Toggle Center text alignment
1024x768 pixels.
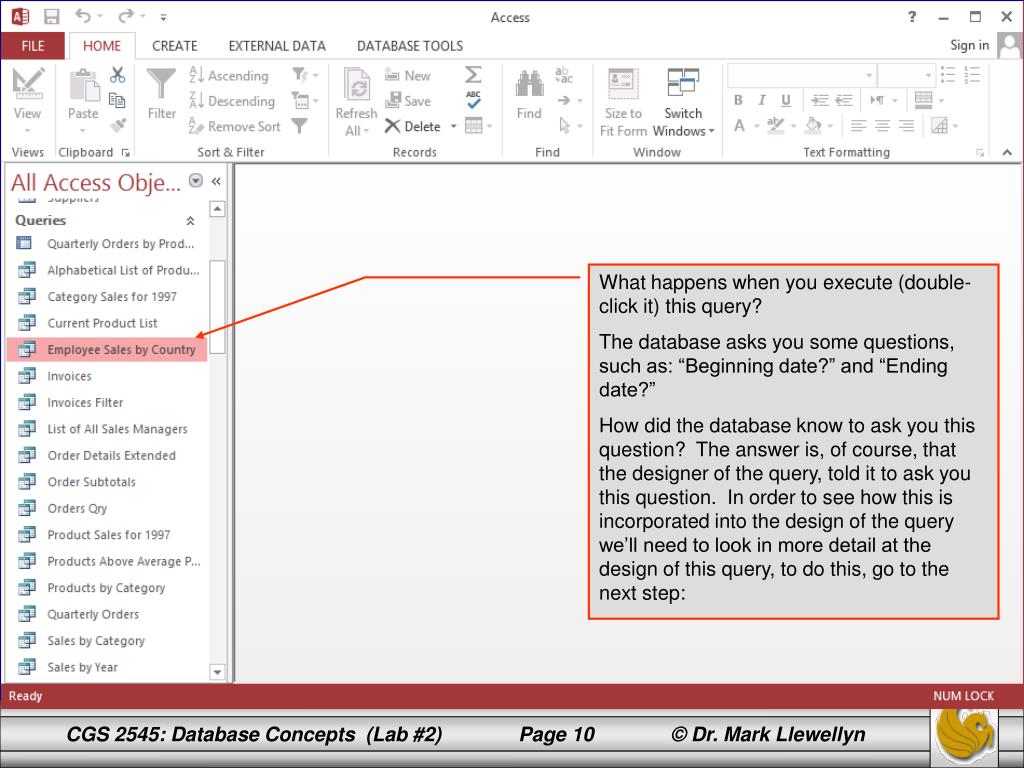click(882, 125)
